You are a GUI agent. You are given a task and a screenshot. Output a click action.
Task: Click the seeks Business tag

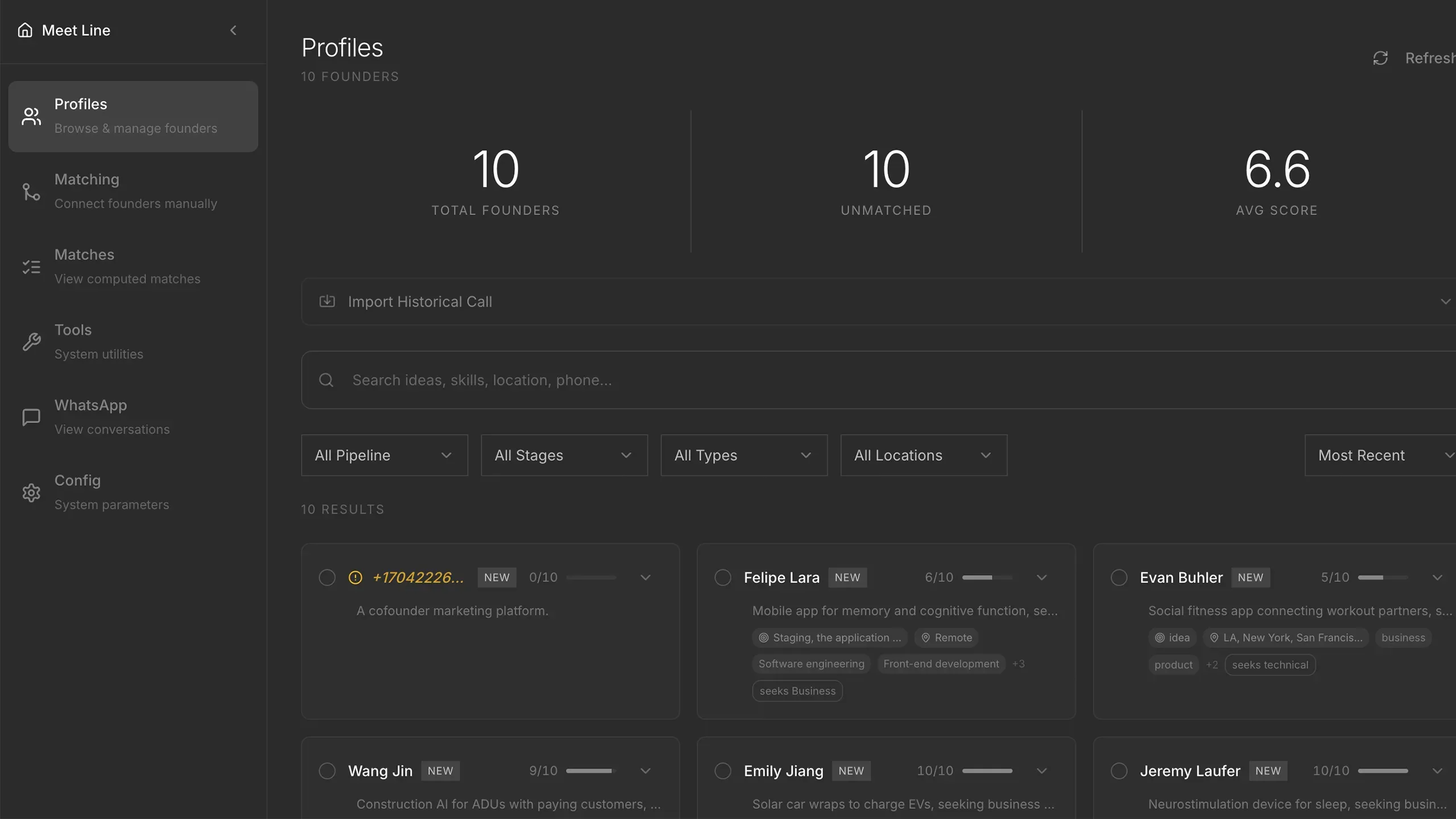click(797, 691)
